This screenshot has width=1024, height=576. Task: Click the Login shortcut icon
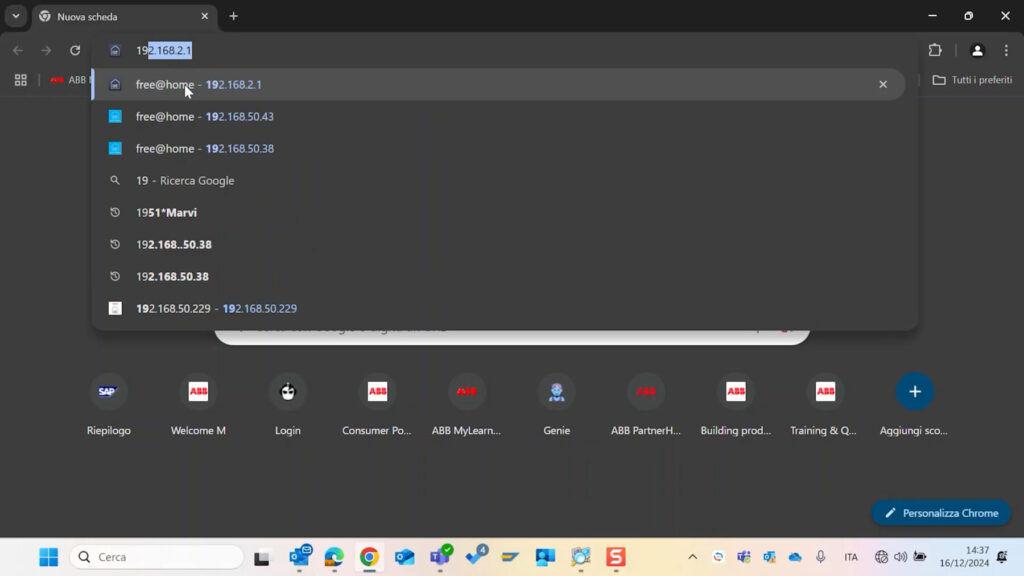tap(288, 392)
